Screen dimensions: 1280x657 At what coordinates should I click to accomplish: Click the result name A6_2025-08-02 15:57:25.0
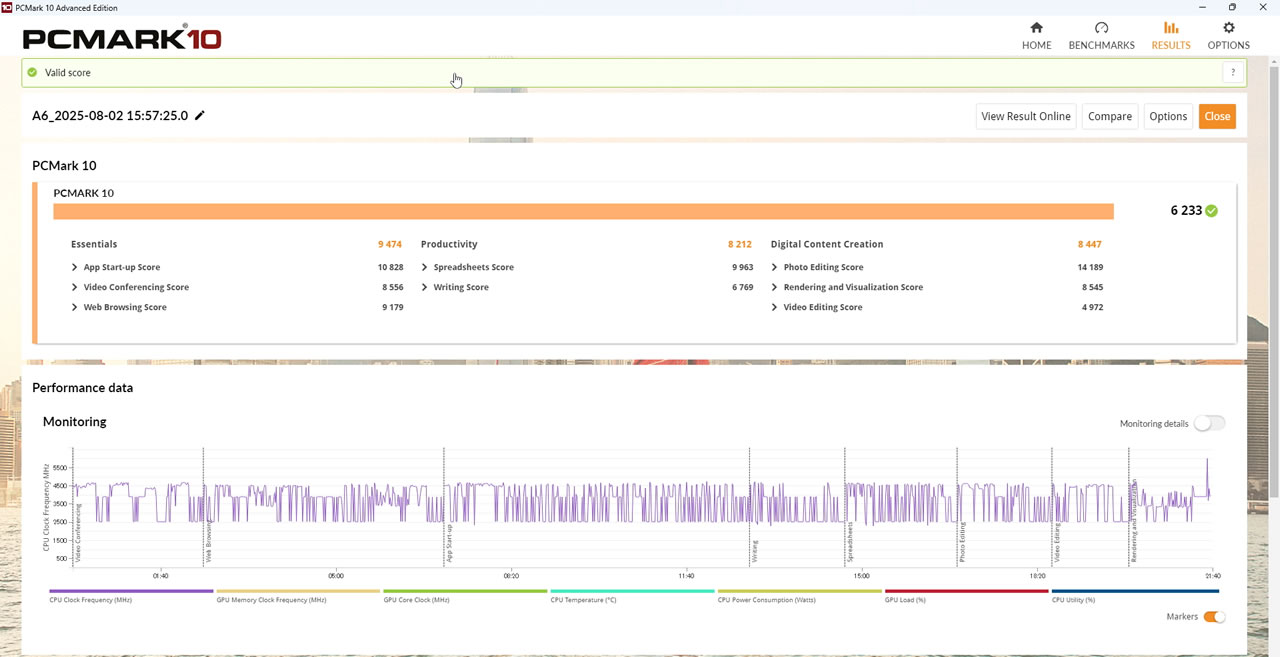coord(110,116)
